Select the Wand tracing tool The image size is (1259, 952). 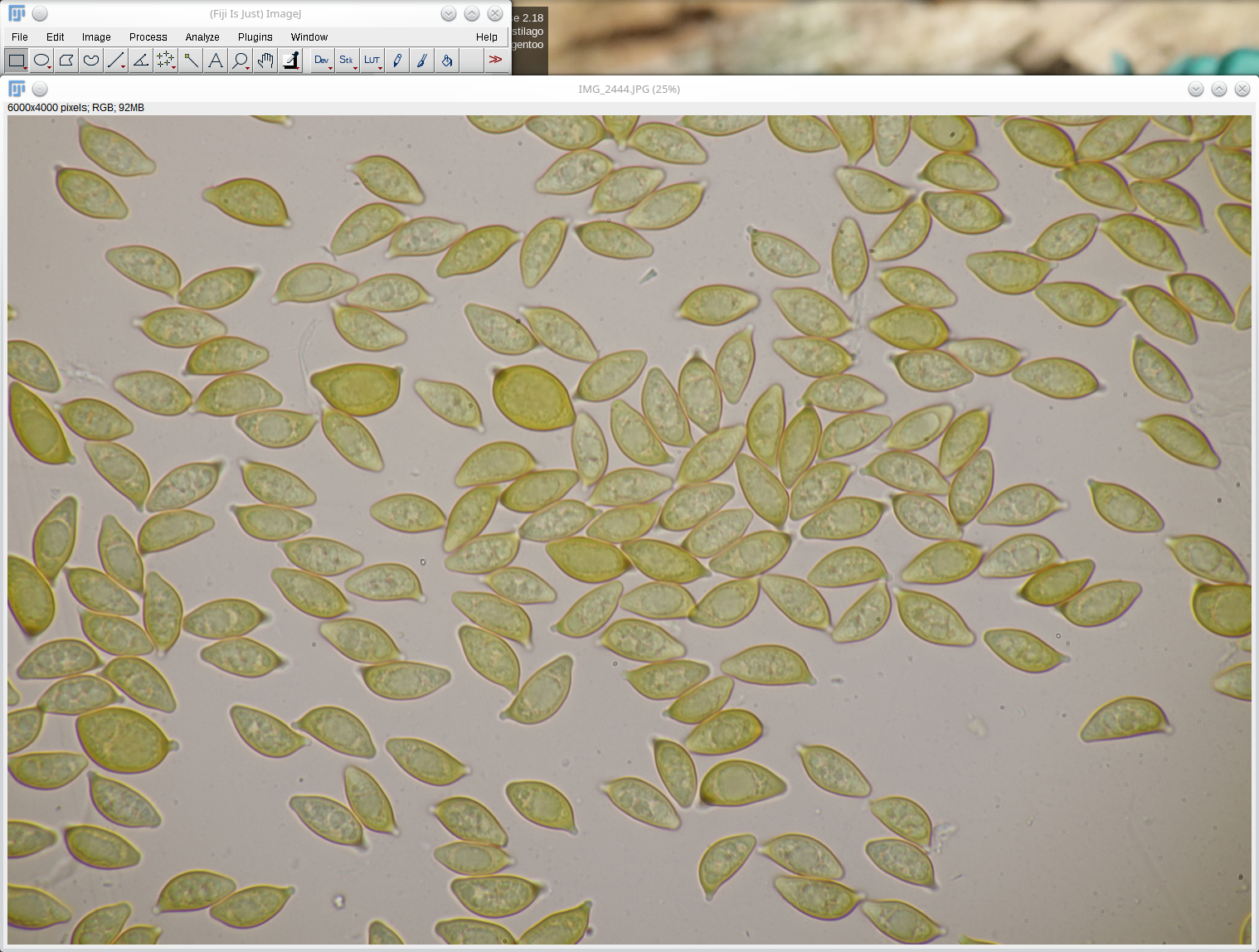(x=191, y=60)
